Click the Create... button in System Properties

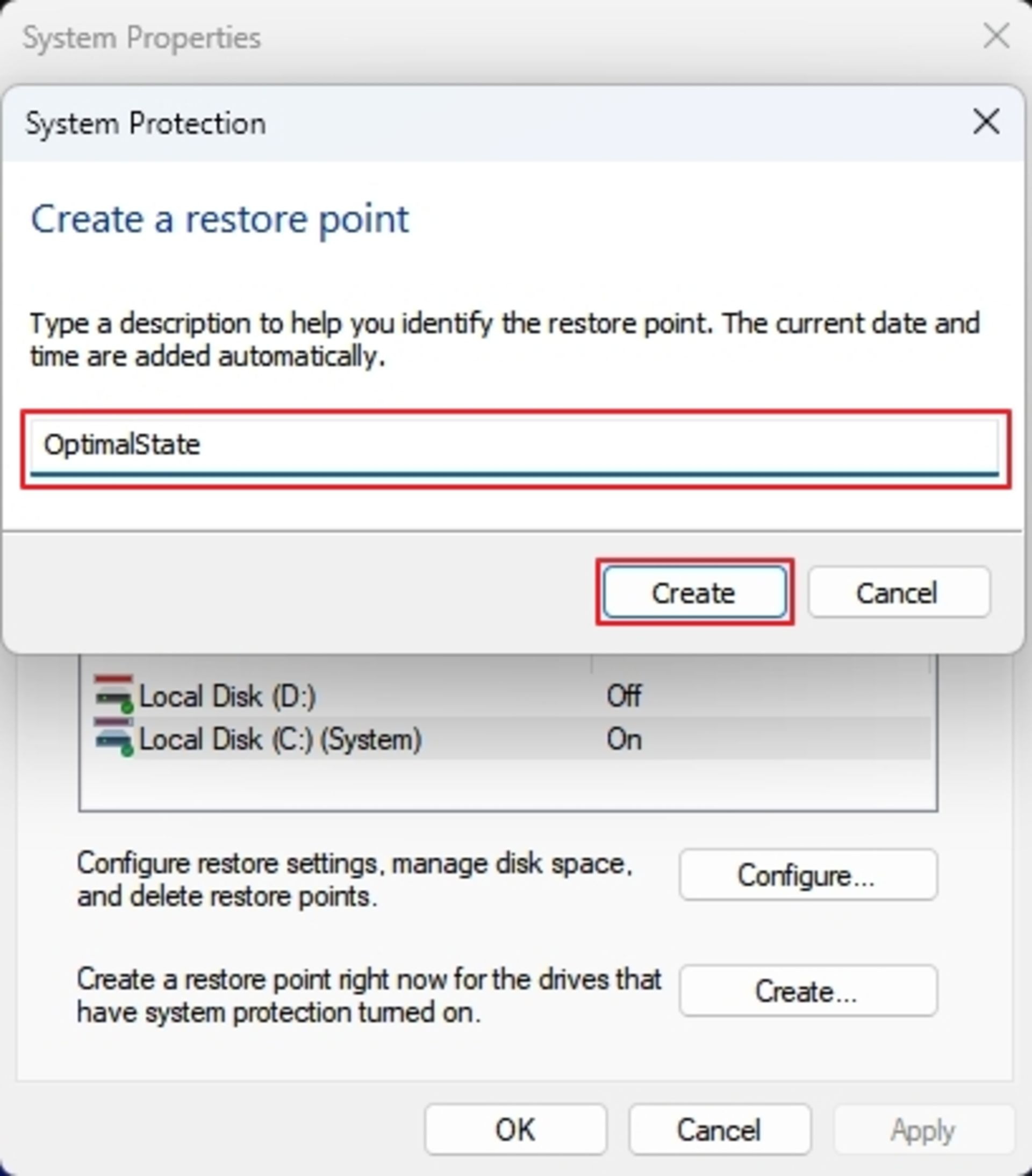[808, 991]
